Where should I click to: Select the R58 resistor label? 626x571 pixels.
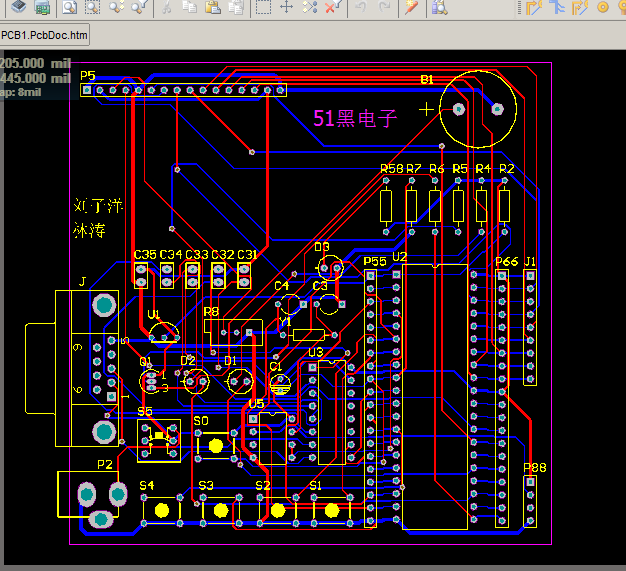(x=392, y=169)
